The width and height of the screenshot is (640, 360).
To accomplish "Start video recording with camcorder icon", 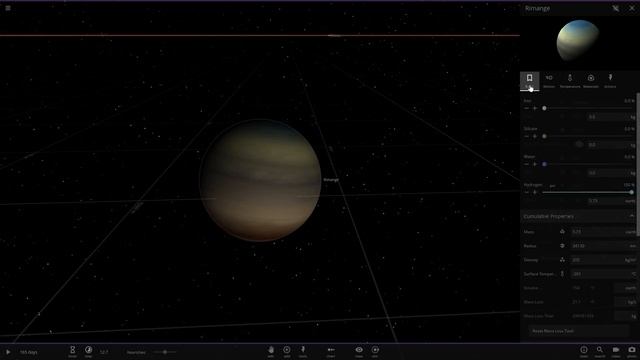I will [x=616, y=351].
